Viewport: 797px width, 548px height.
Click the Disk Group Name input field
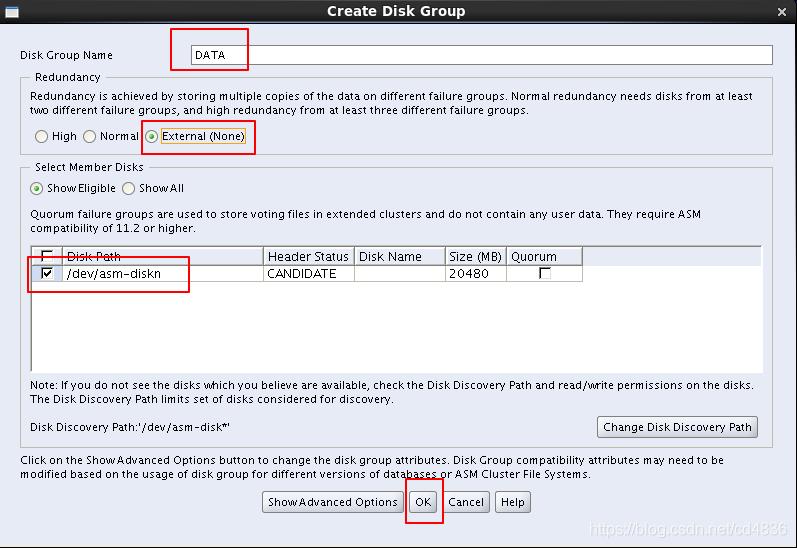click(x=481, y=55)
